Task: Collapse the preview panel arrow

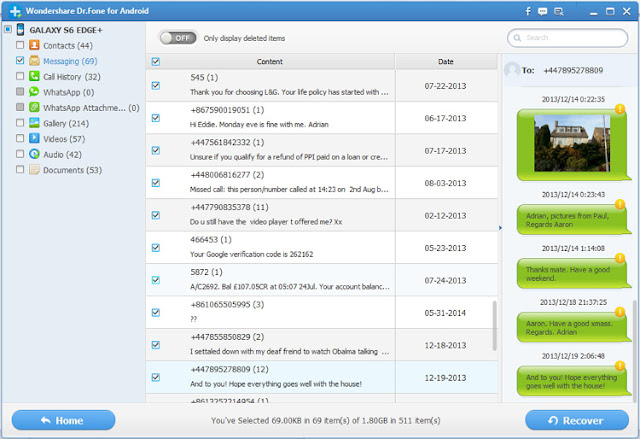Action: coord(500,228)
